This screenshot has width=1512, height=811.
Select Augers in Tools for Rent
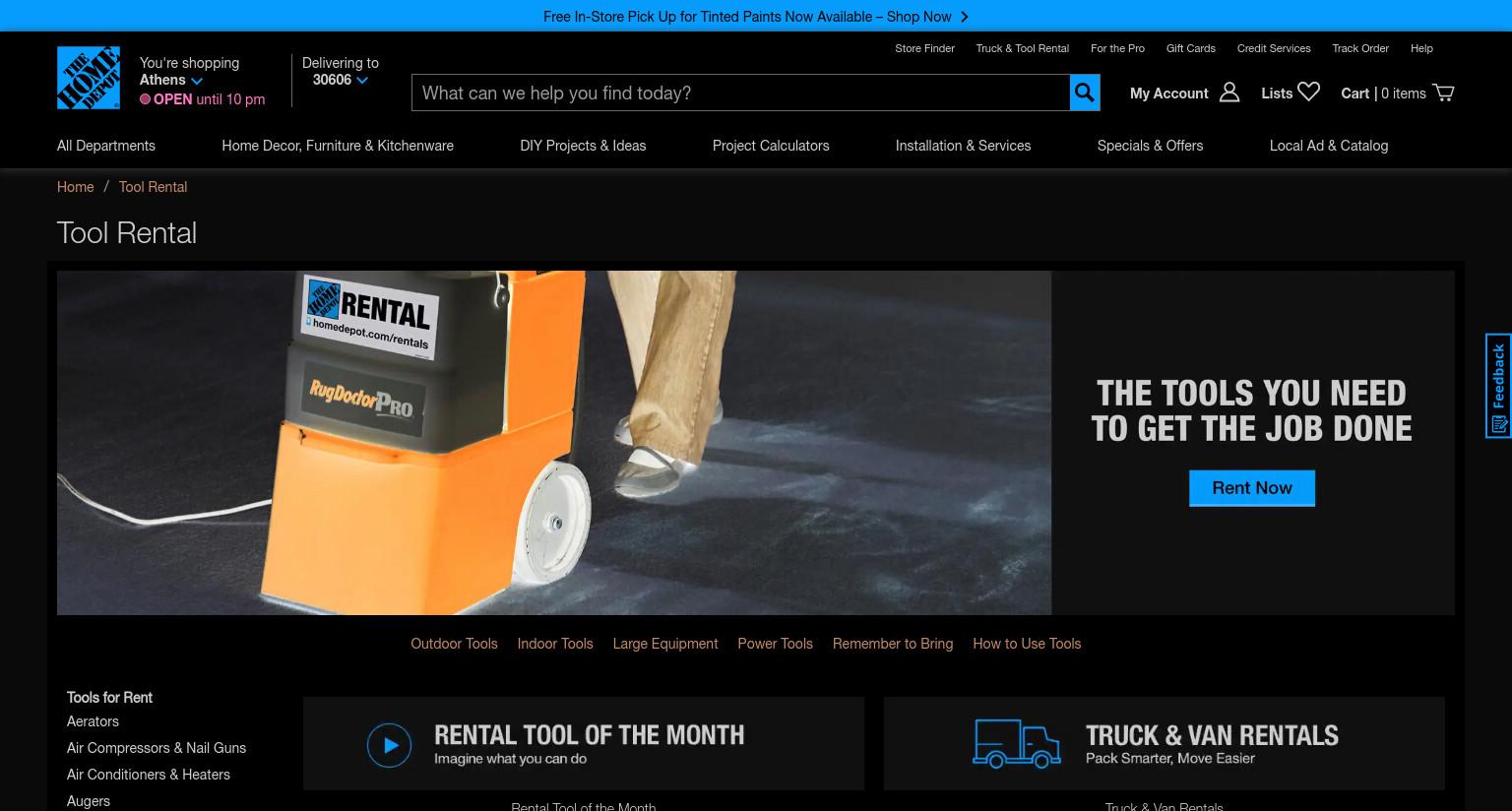[x=89, y=801]
